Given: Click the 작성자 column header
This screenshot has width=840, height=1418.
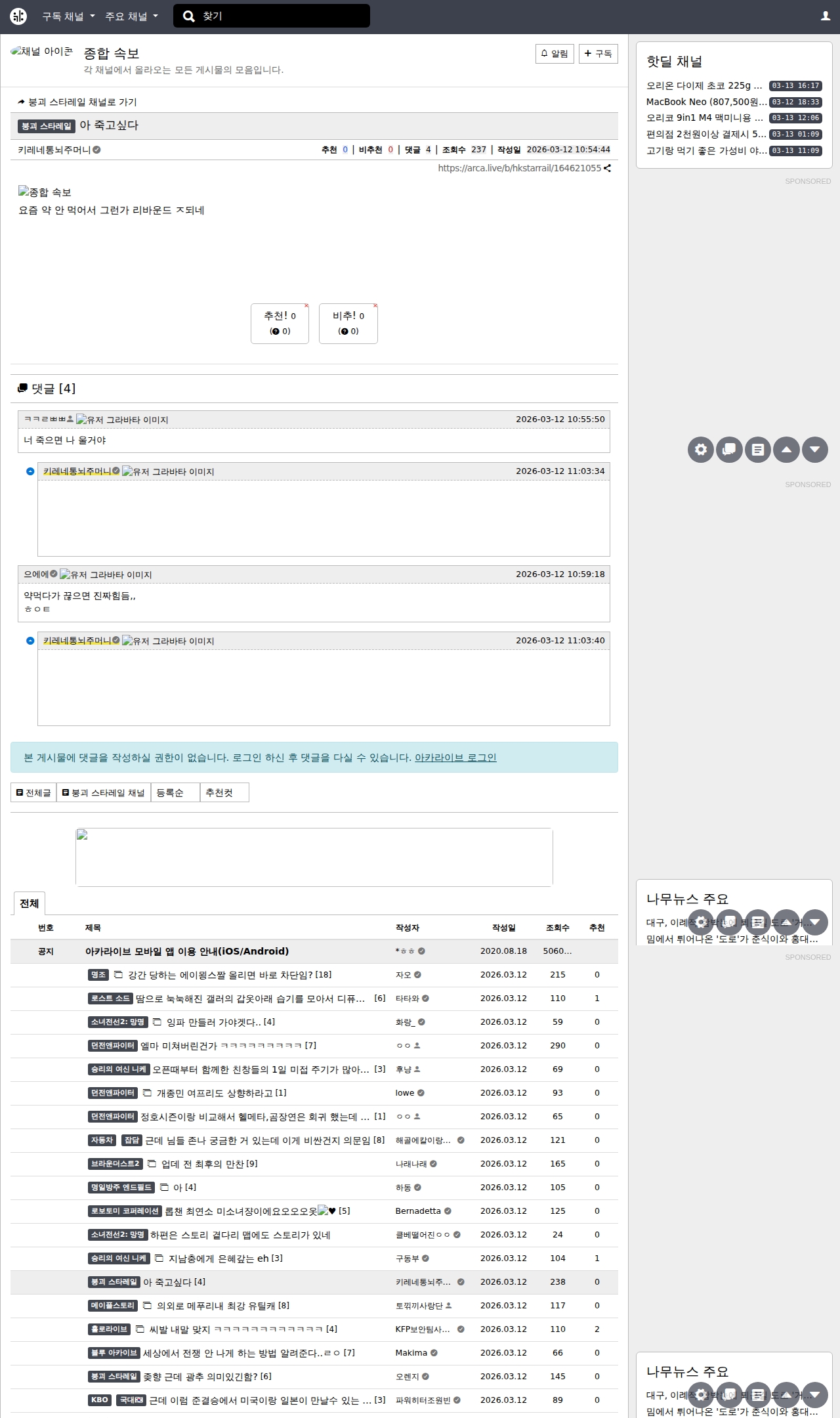Looking at the screenshot, I should click(x=408, y=928).
